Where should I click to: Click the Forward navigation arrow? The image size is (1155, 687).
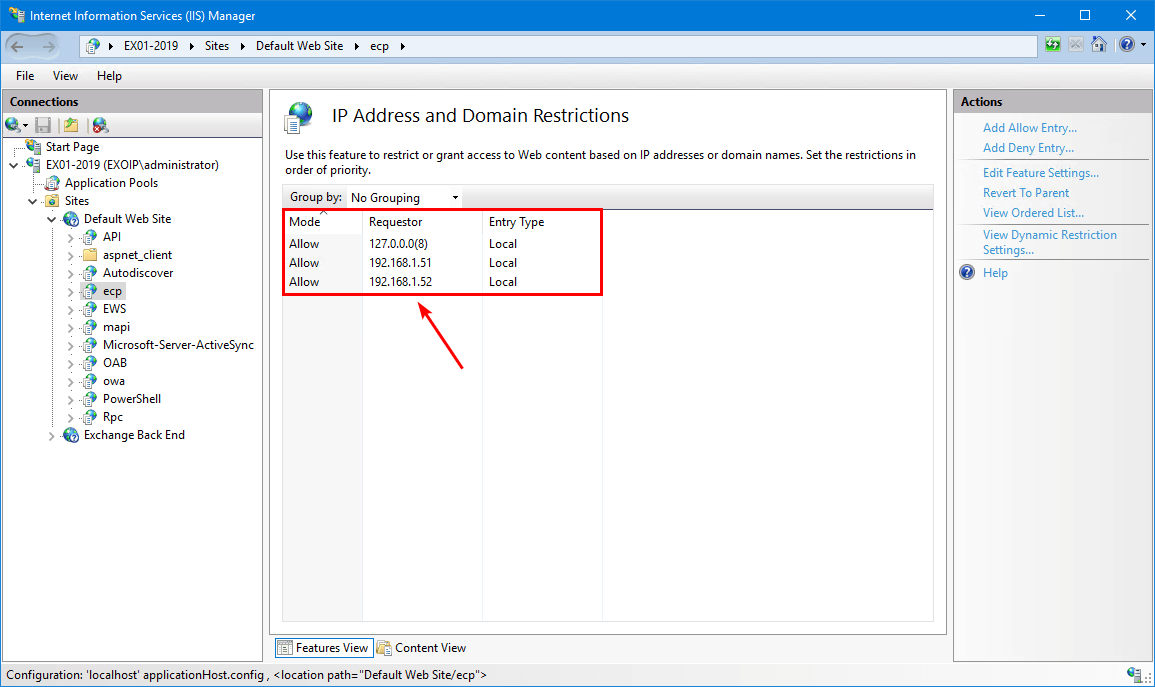point(47,46)
